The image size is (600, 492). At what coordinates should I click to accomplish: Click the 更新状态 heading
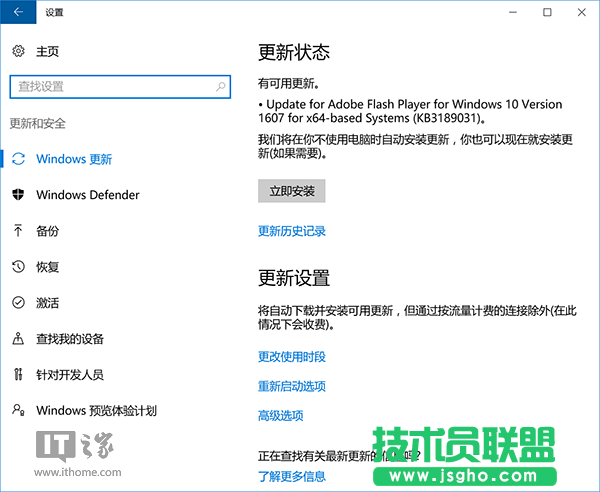294,52
